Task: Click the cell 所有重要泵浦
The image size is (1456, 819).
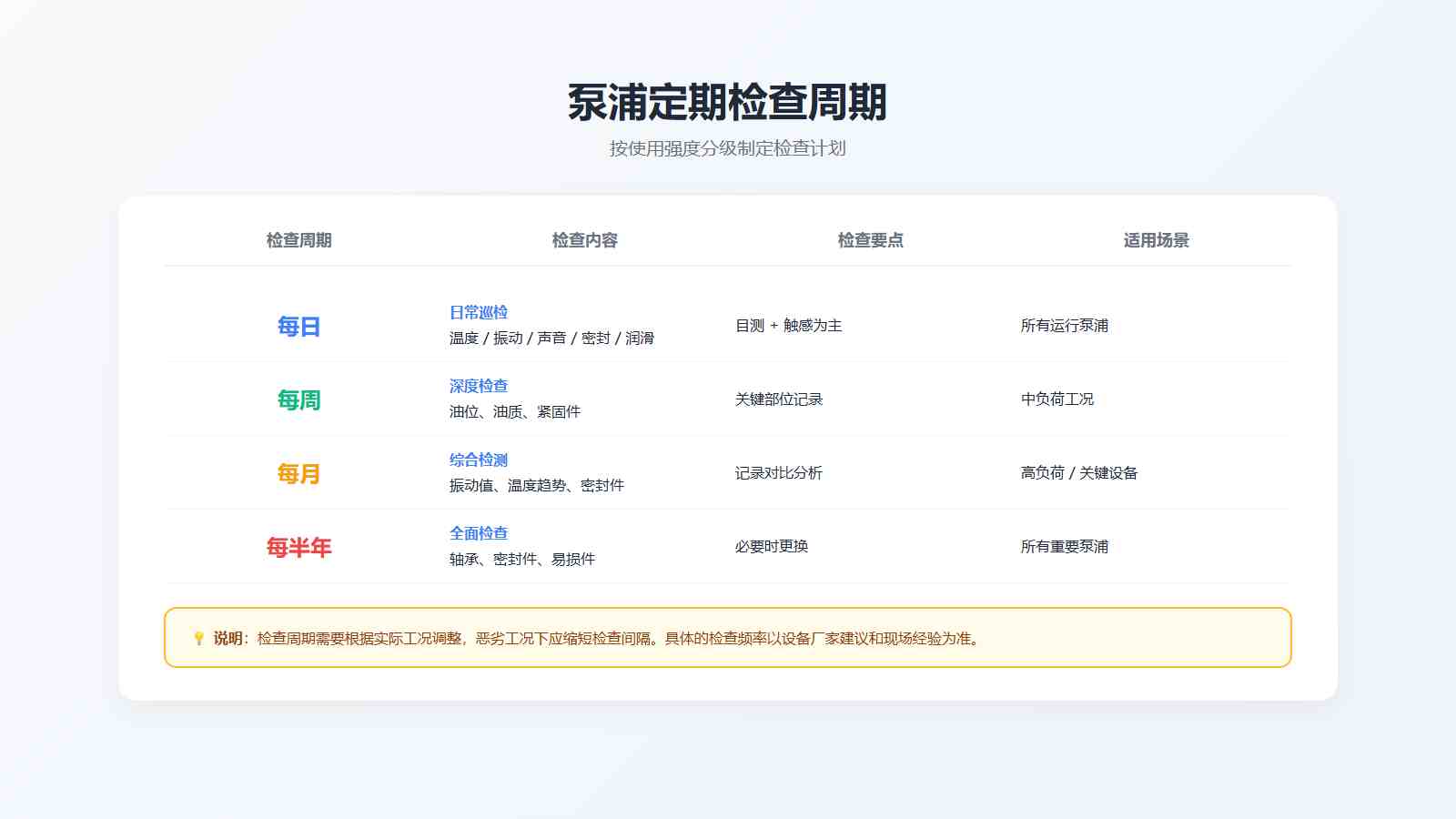Action: [1065, 547]
